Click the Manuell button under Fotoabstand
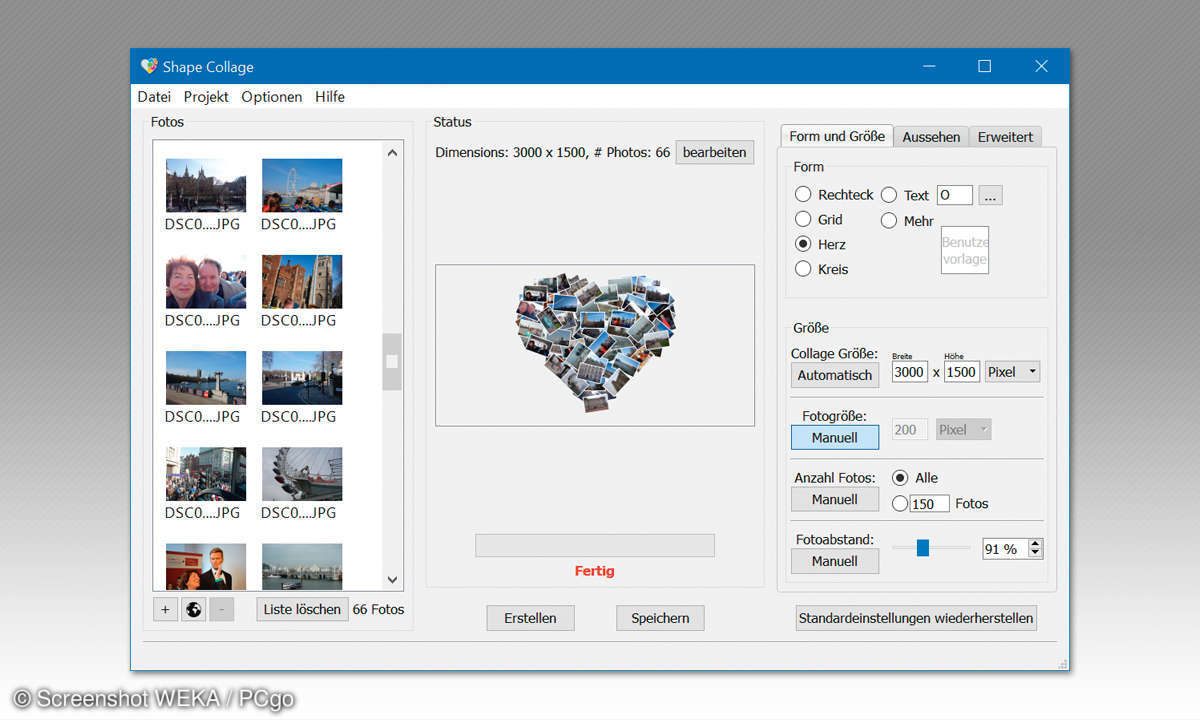 tap(835, 561)
